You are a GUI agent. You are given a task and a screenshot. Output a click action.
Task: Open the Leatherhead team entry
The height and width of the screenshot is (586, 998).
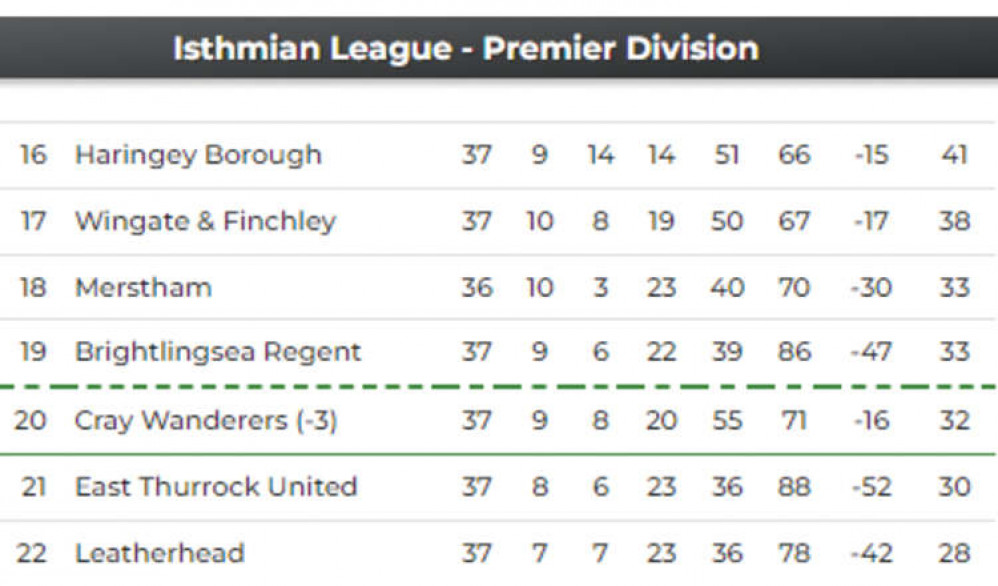coord(159,553)
